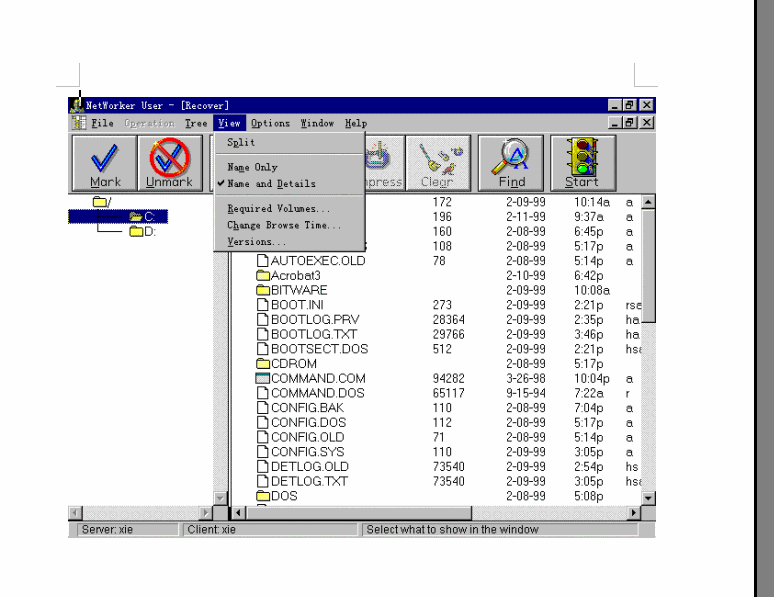
Task: Click the Mark toolbar button
Action: click(105, 163)
